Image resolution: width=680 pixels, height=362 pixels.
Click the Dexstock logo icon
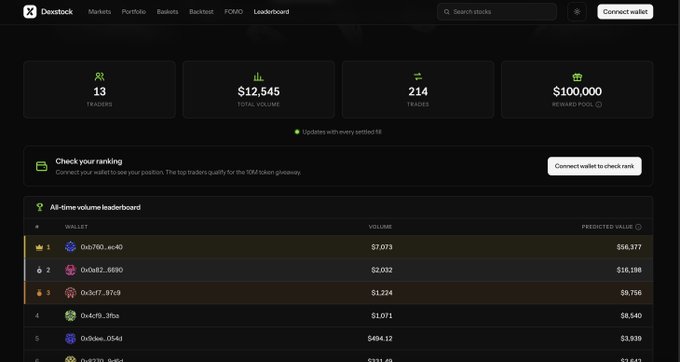30,12
